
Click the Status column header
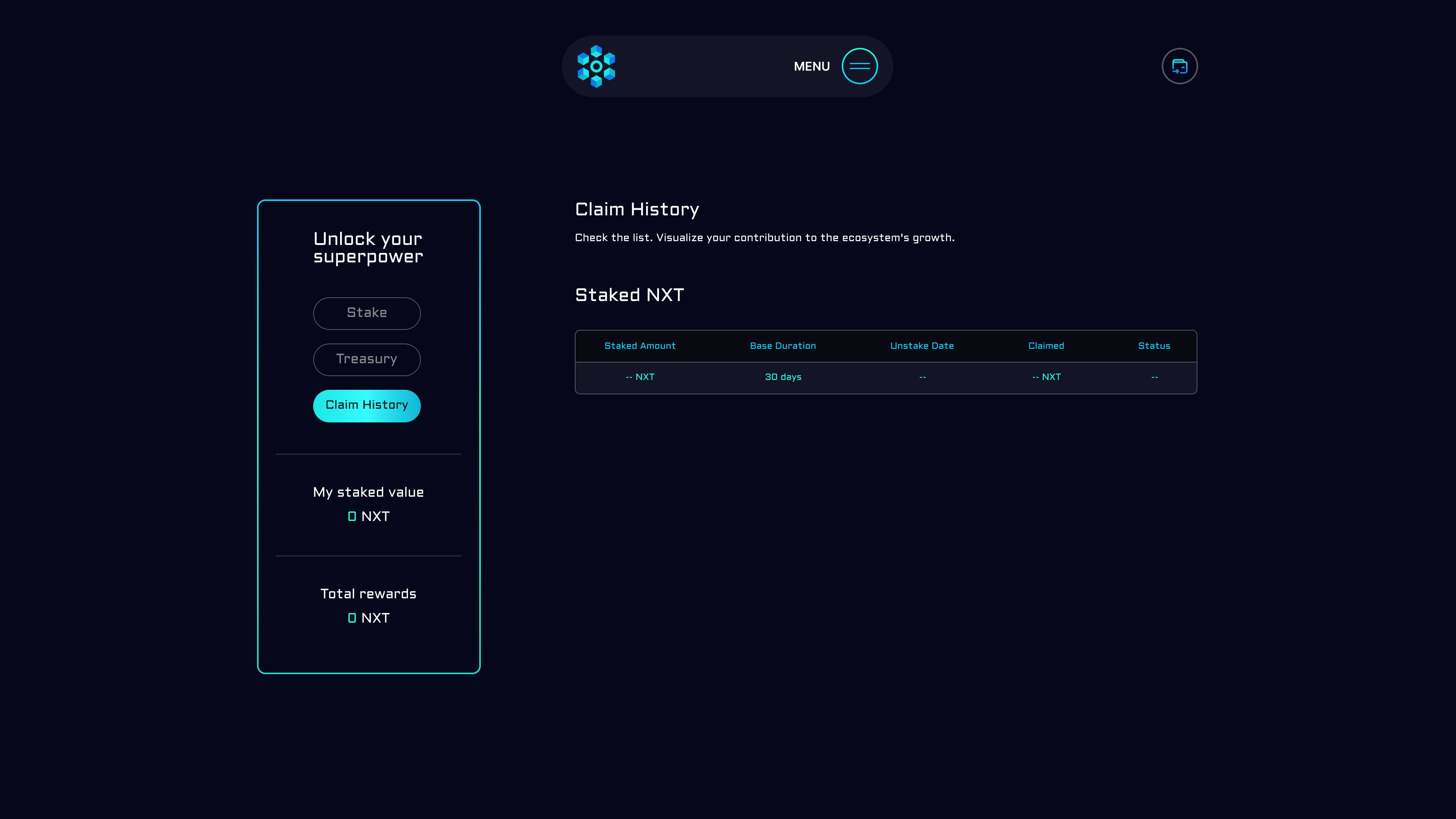click(x=1153, y=346)
